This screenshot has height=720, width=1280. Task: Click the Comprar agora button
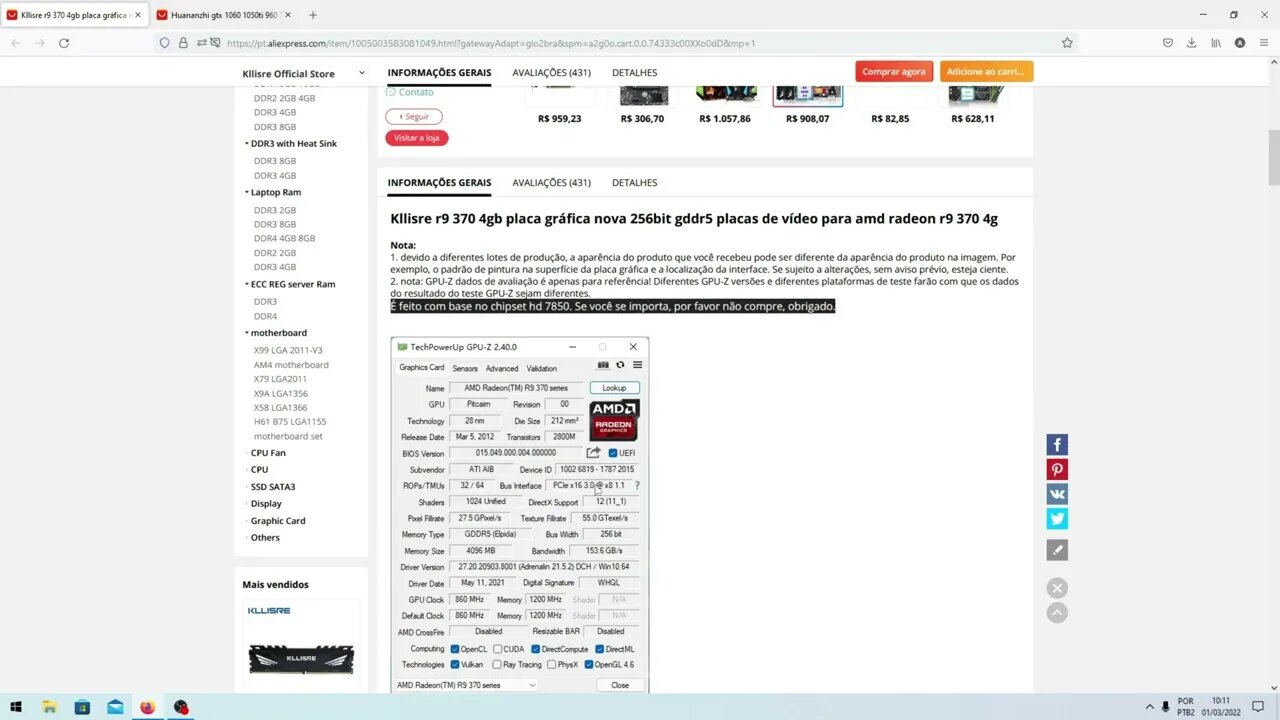[894, 71]
